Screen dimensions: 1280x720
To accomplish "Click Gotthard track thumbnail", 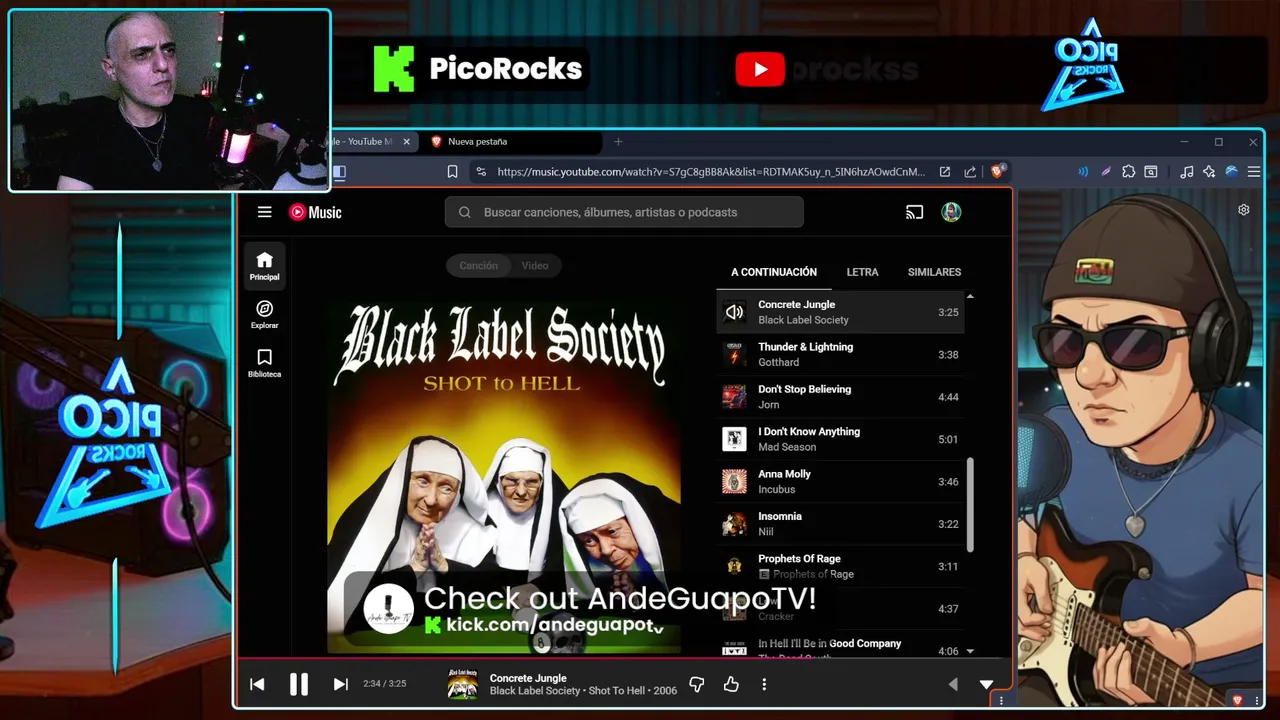I will coord(734,354).
